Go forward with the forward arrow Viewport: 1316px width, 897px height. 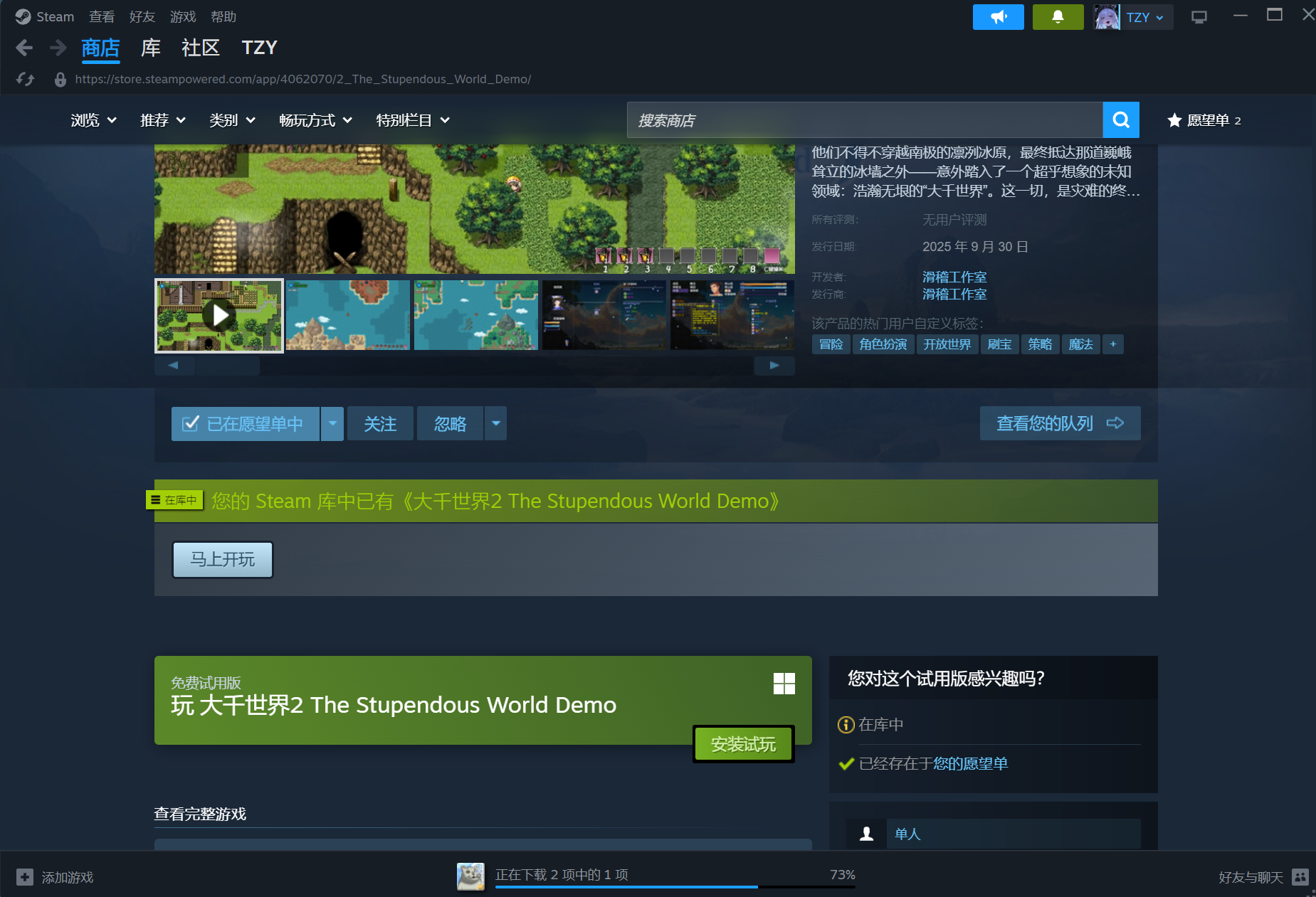coord(58,48)
